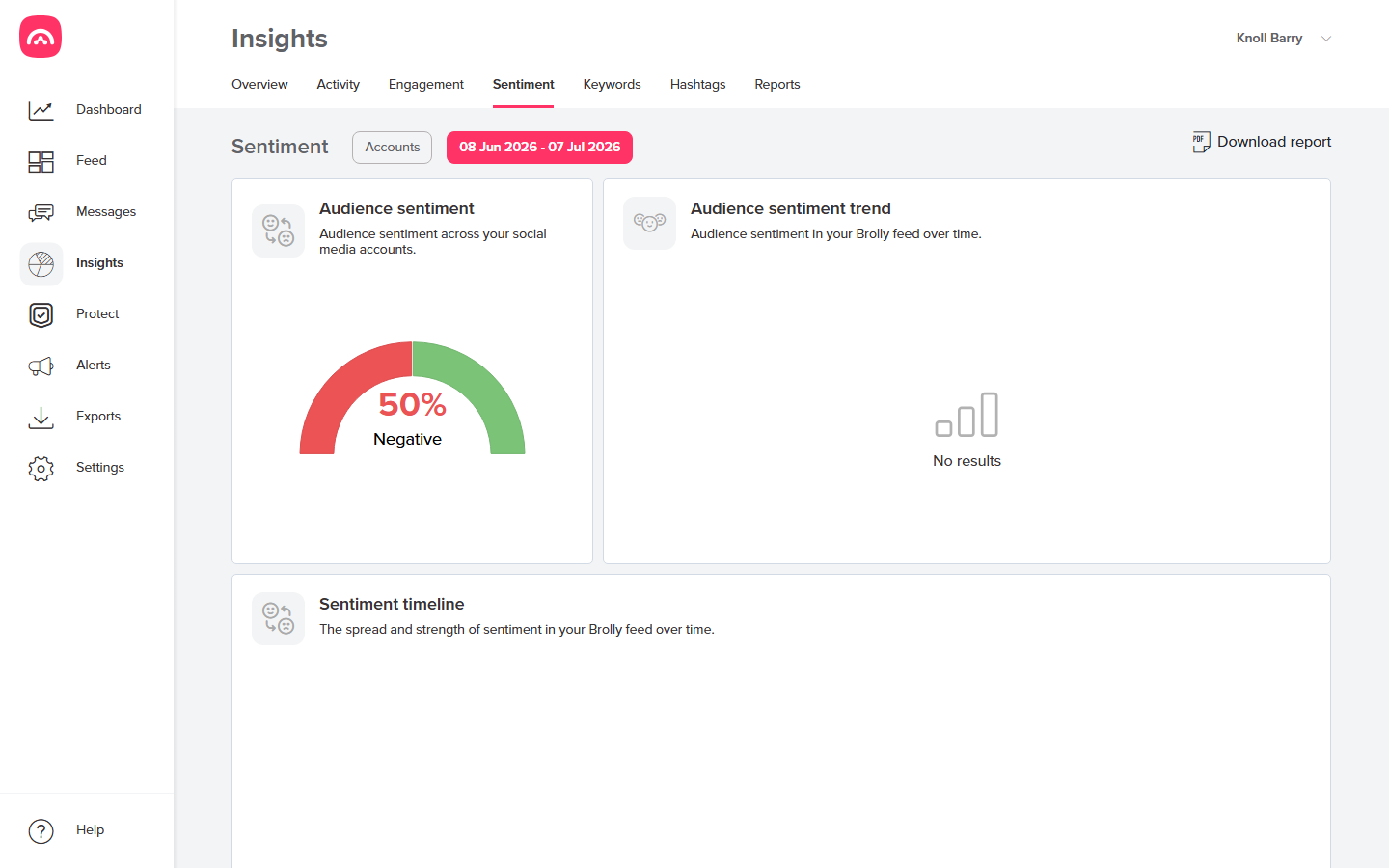Click PDF icon beside Download report
Viewport: 1389px width, 868px height.
1201,143
